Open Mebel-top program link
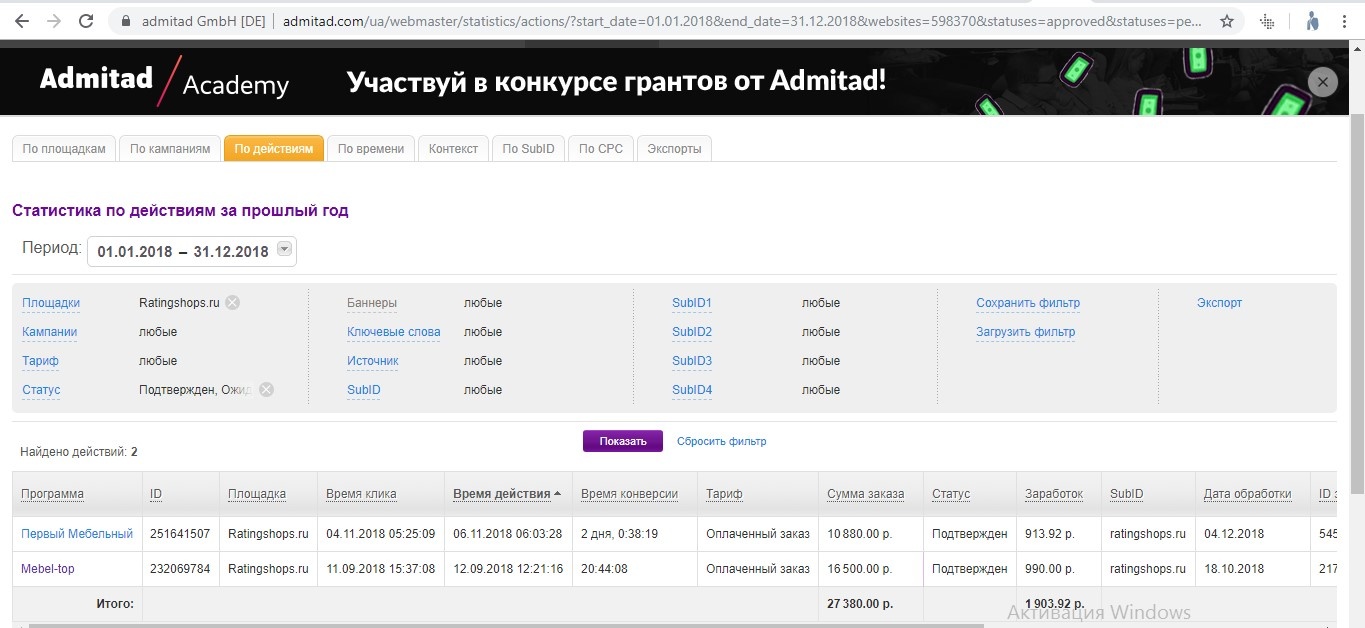This screenshot has height=628, width=1365. click(x=48, y=569)
